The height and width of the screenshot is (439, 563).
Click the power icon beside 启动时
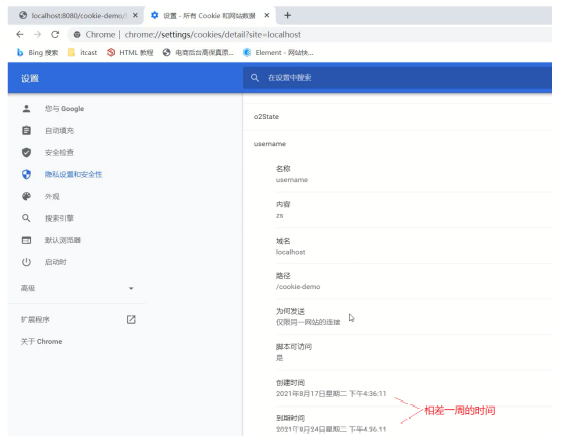click(x=26, y=262)
